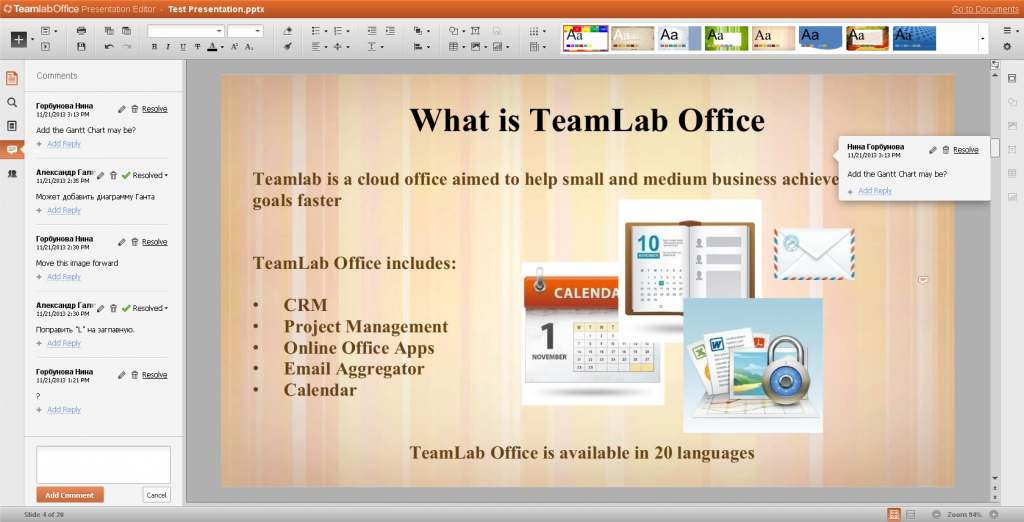
Task: Zoom in with the plus button
Action: click(993, 514)
